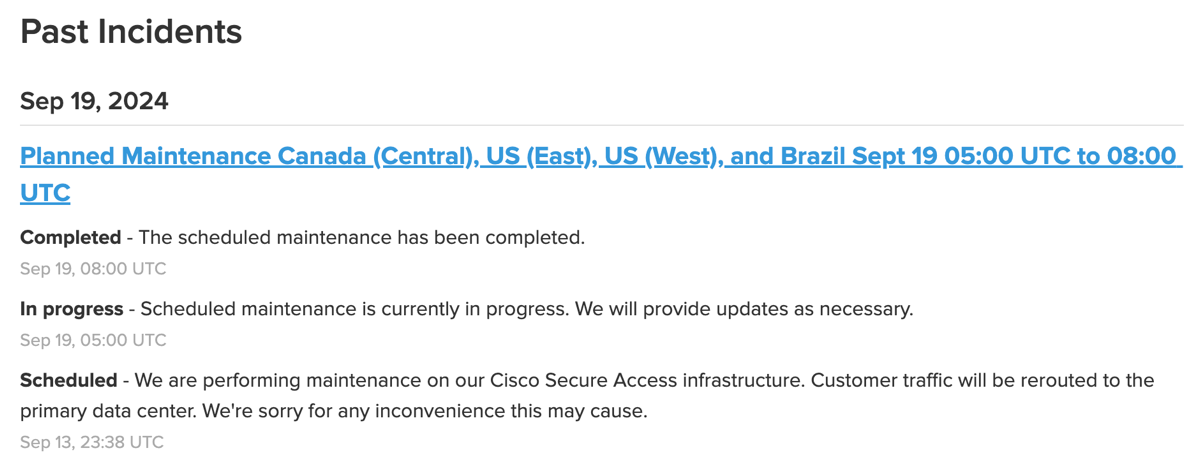This screenshot has height=466, width=1200.
Task: Click the "Sep 19, 08:00 UTC" timestamp
Action: (x=93, y=269)
